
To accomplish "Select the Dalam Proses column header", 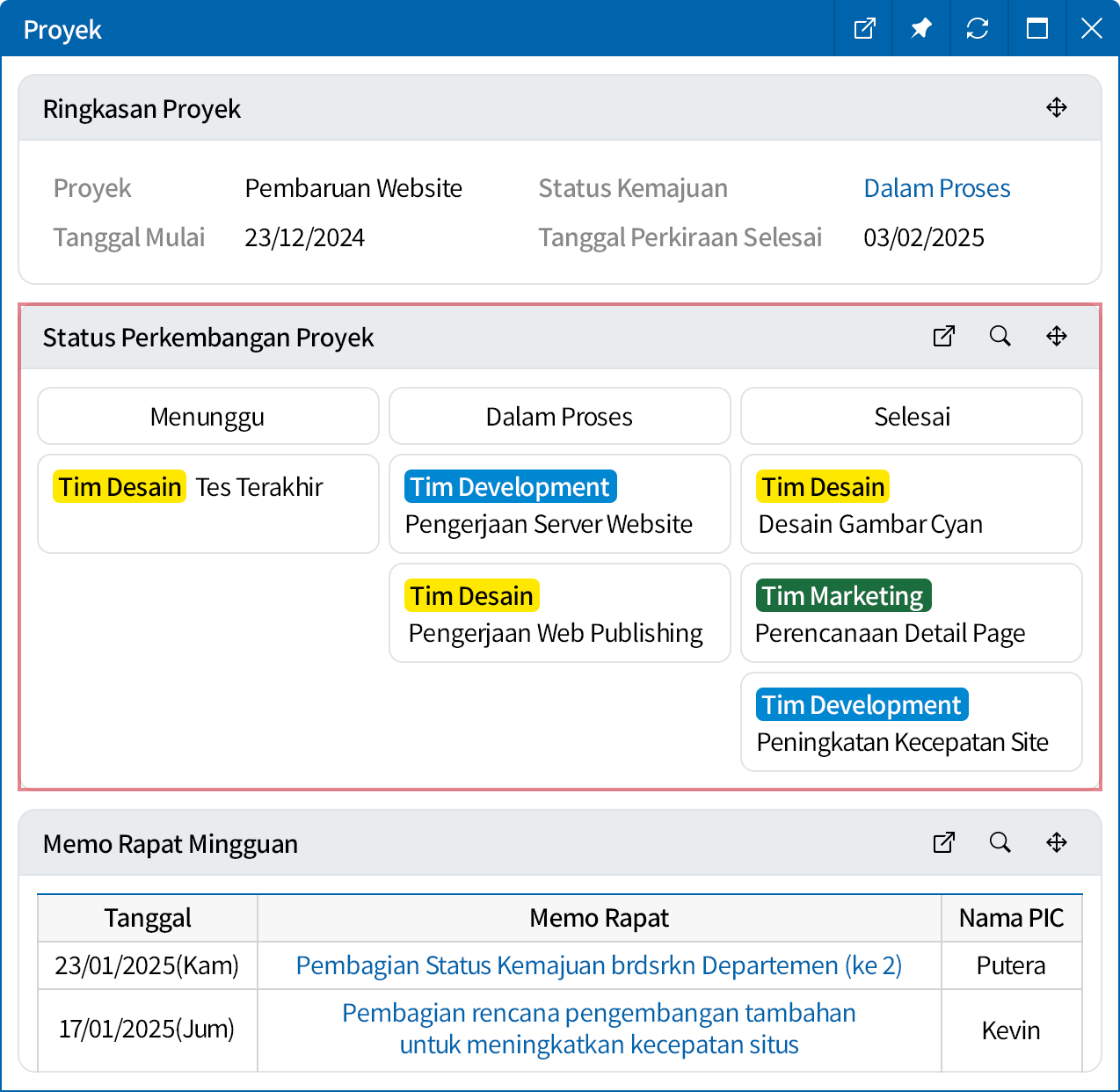I will pos(560,416).
